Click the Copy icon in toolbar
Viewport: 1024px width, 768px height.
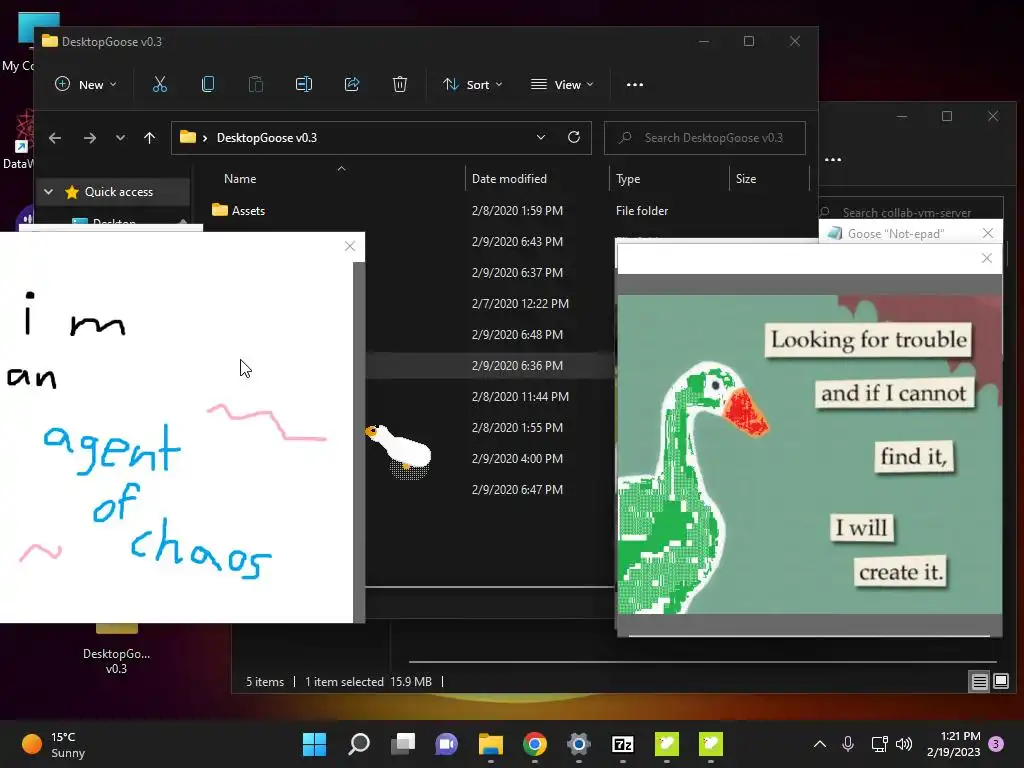(x=208, y=84)
